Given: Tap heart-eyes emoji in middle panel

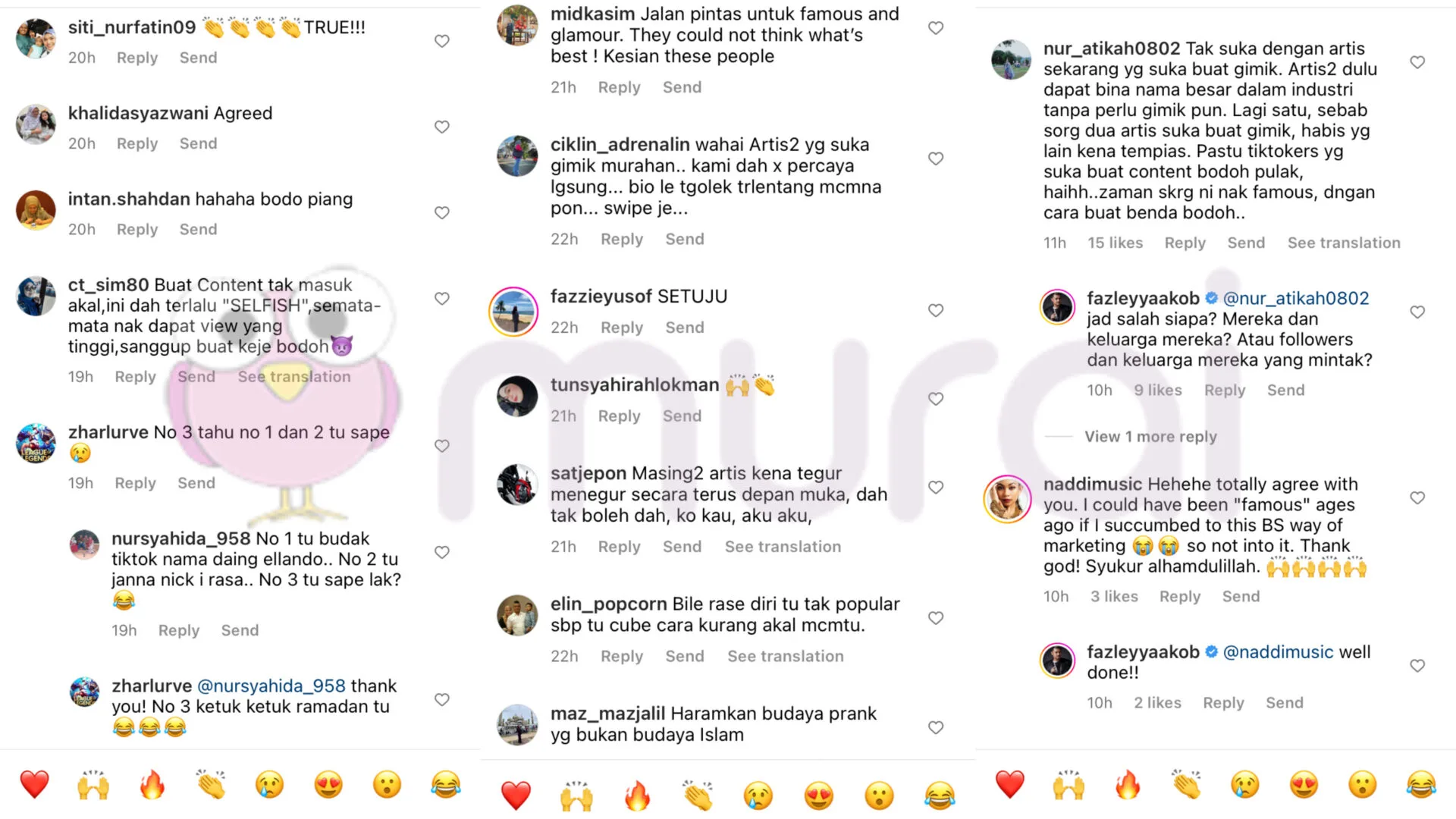Looking at the screenshot, I should click(x=819, y=795).
